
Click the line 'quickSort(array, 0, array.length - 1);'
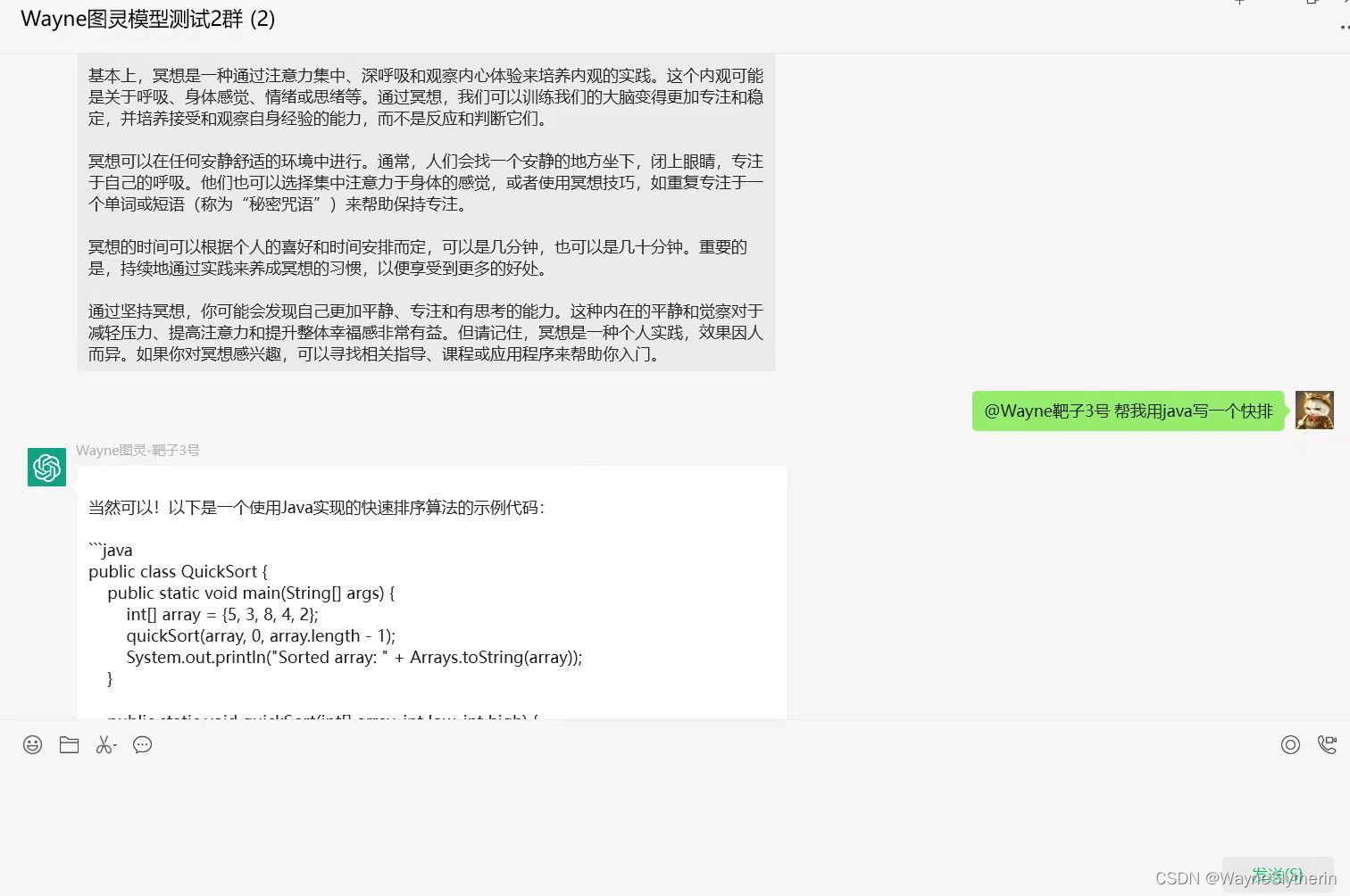(261, 635)
